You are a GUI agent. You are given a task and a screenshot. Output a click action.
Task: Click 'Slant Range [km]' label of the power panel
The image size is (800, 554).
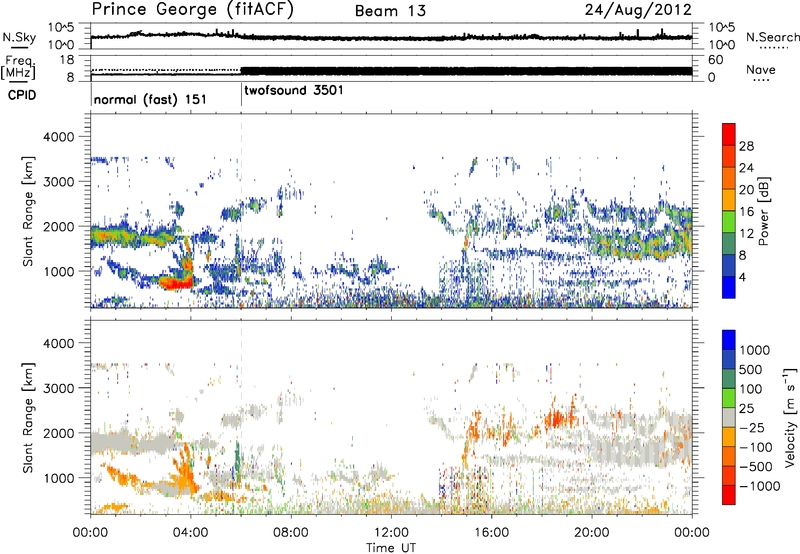pos(28,211)
